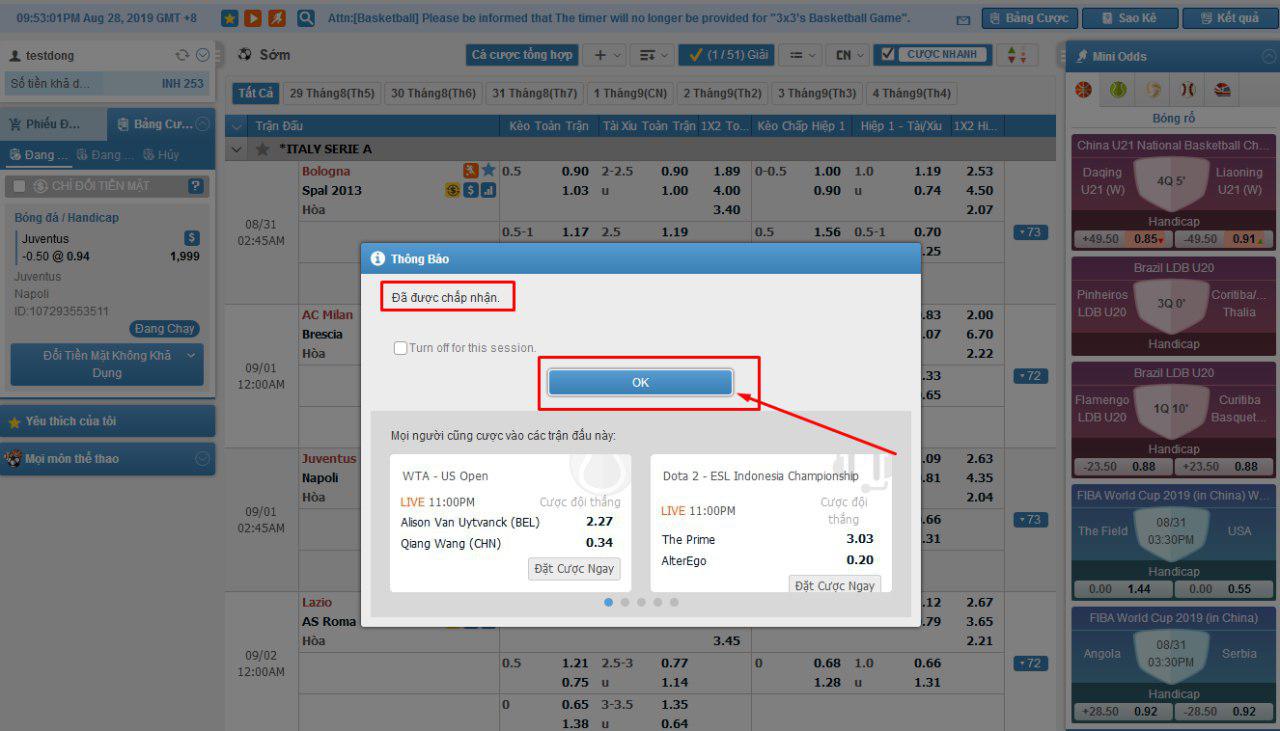The height and width of the screenshot is (731, 1280).
Task: Toggle the CƯỢC NHANH quick bet checkbox
Action: coord(888,55)
